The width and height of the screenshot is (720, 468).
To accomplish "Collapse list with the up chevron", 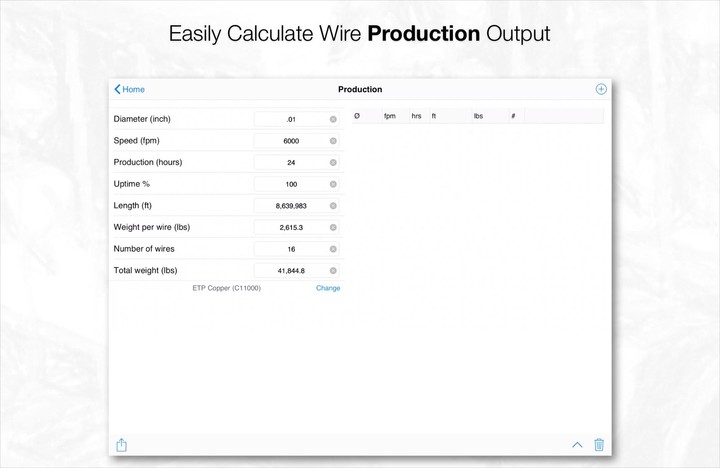I will 577,445.
